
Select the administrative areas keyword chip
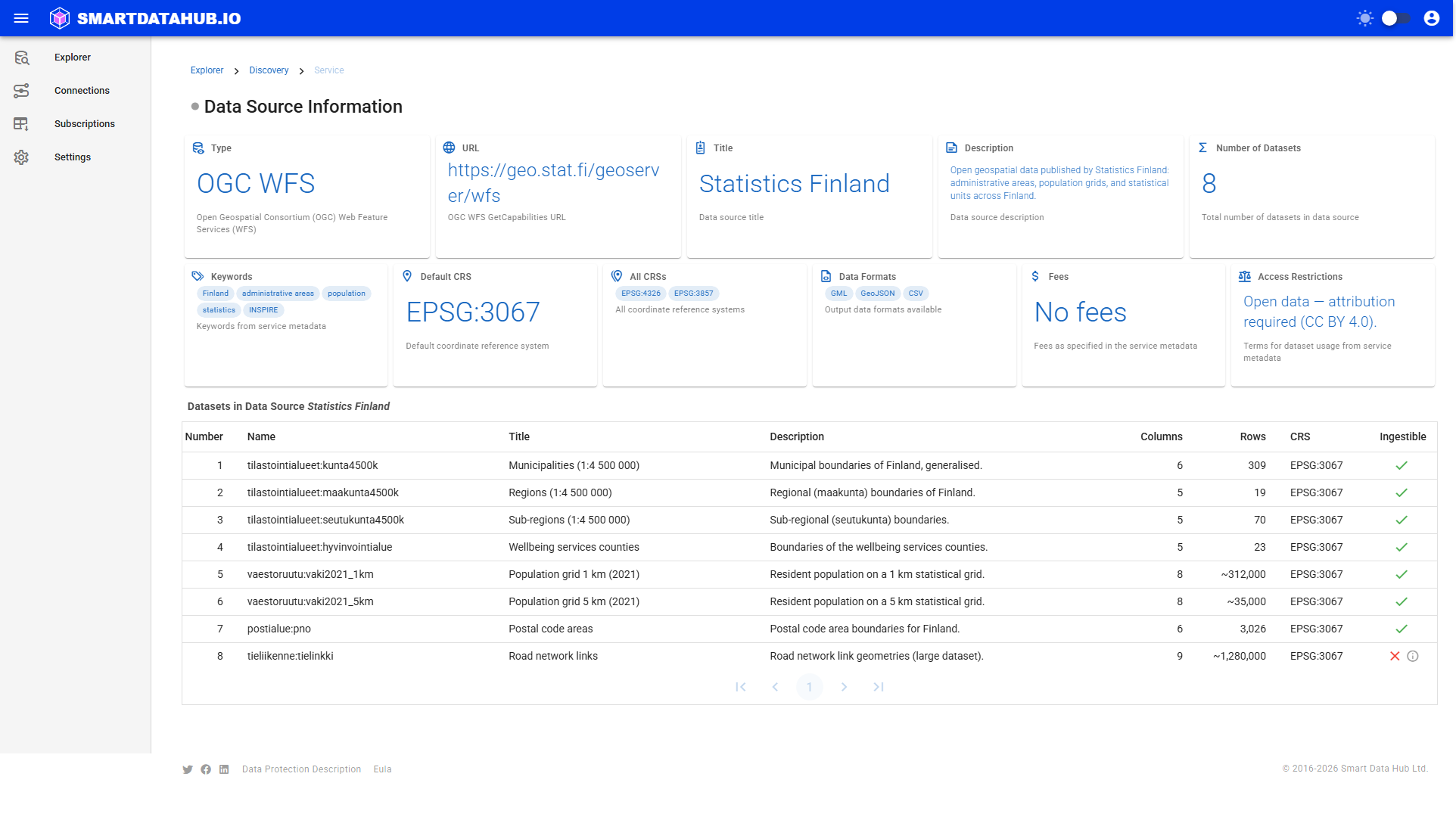[278, 294]
